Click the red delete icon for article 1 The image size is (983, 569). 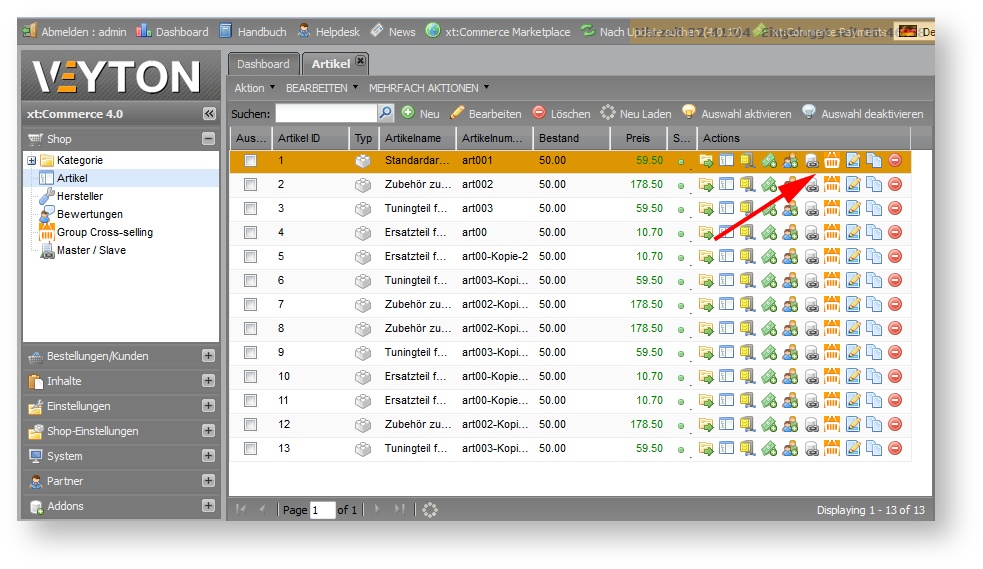(894, 160)
